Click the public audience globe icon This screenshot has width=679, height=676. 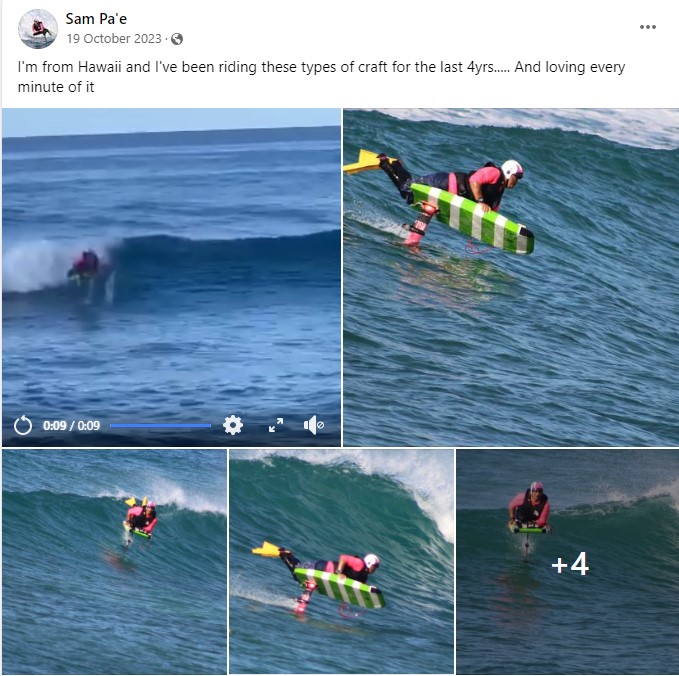coord(177,39)
